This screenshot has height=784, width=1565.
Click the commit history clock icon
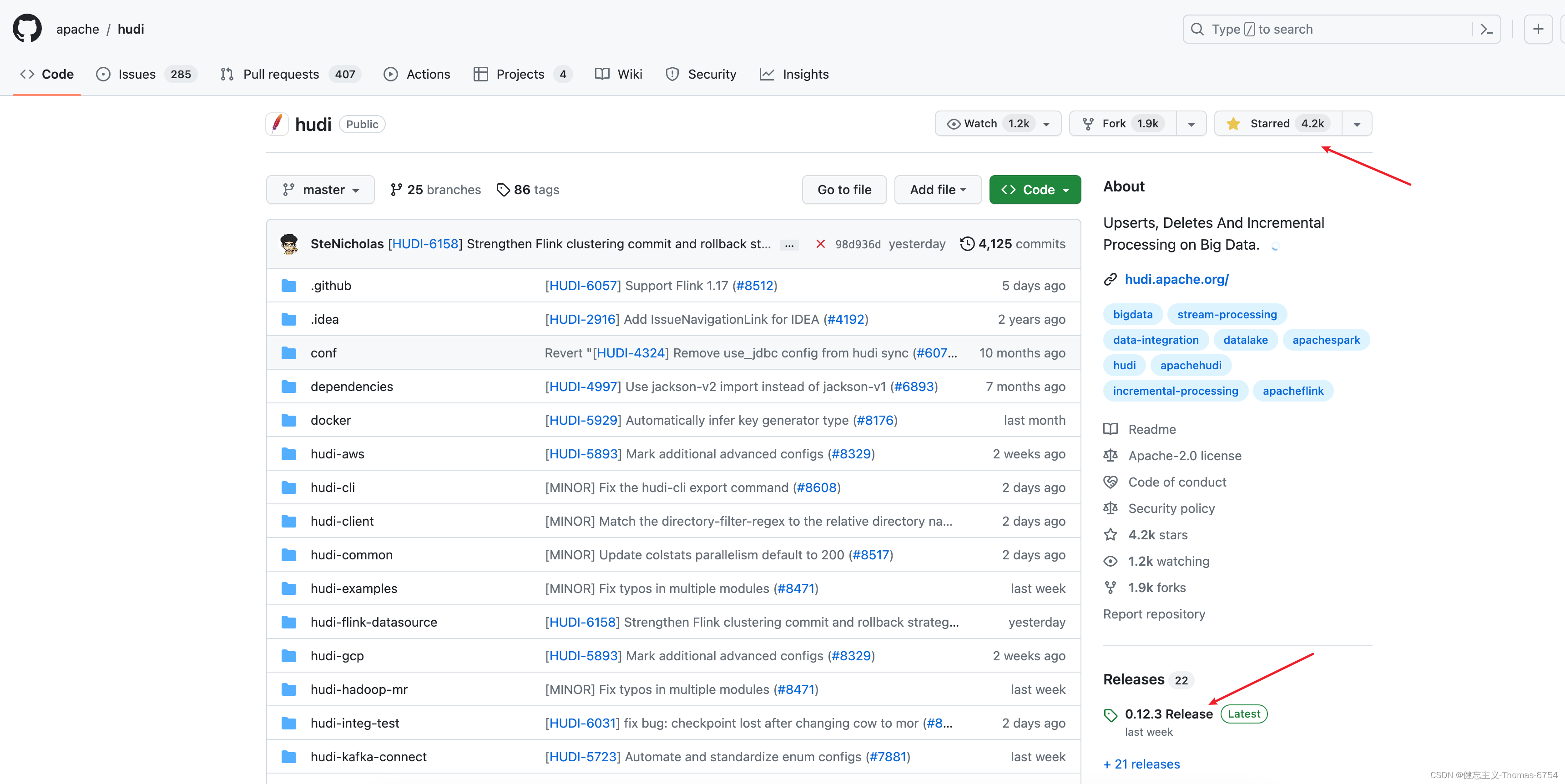point(967,243)
